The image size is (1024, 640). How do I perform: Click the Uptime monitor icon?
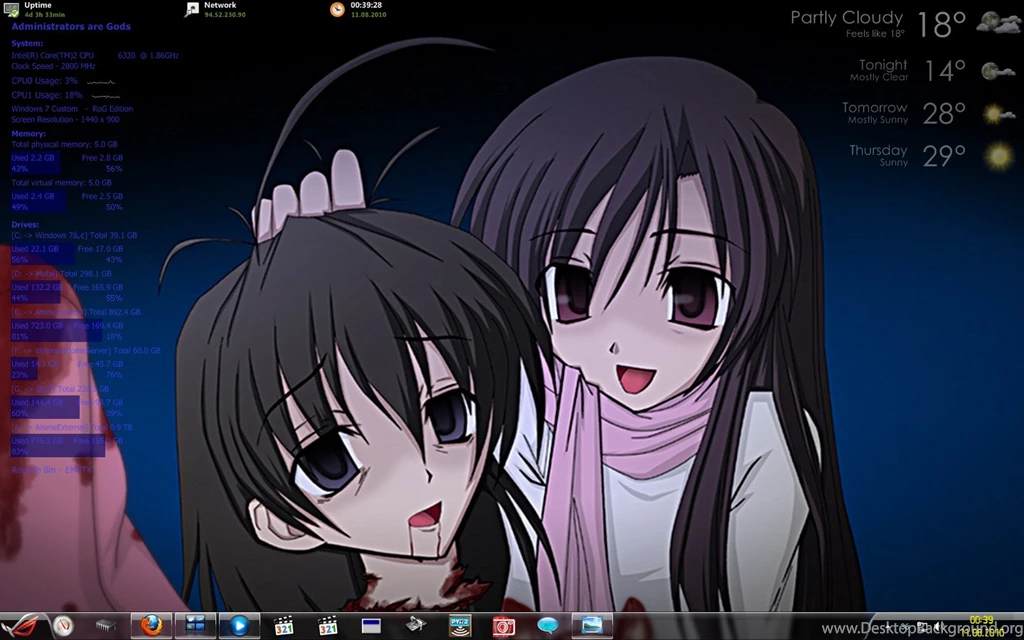click(x=12, y=10)
